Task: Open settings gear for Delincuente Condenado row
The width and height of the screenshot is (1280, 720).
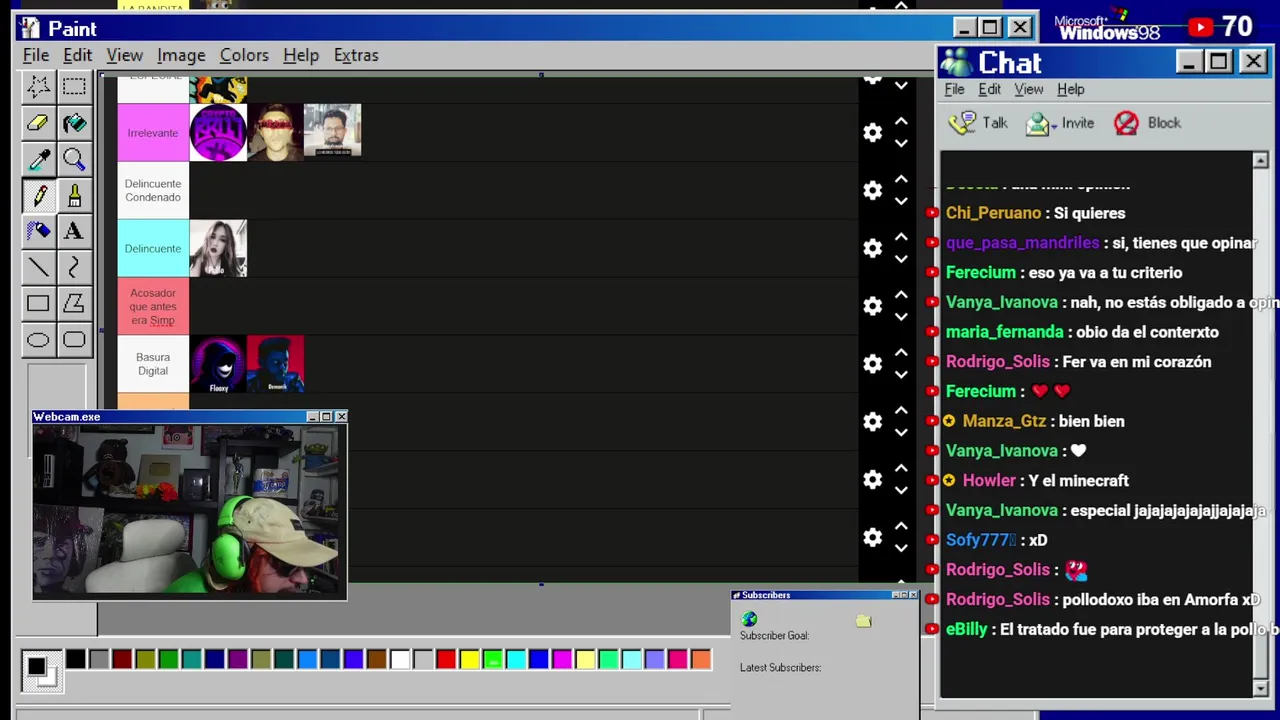Action: pyautogui.click(x=873, y=190)
